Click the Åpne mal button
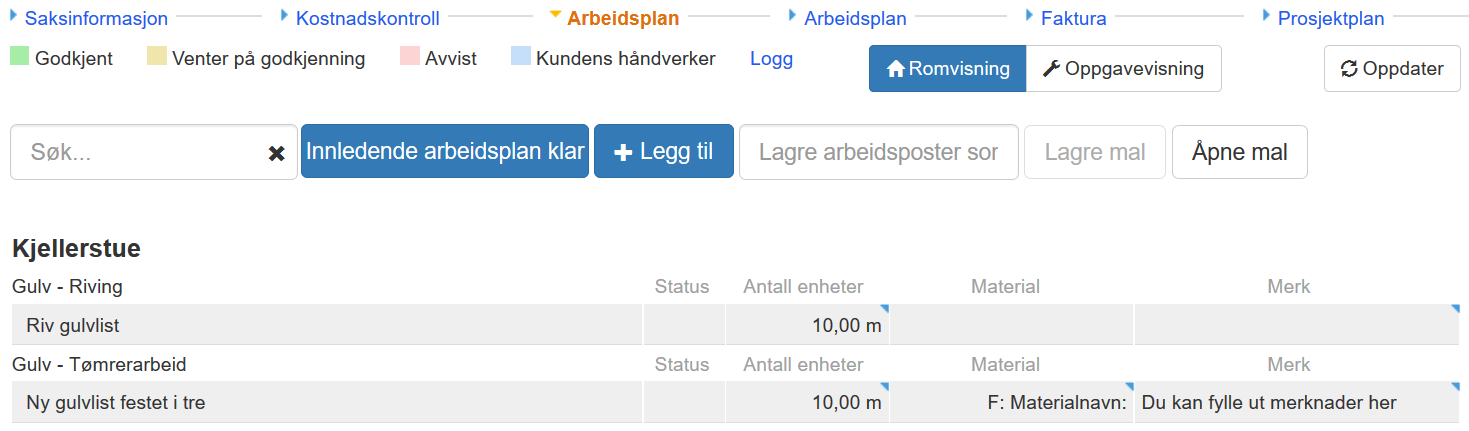Image resolution: width=1469 pixels, height=431 pixels. coord(1239,153)
